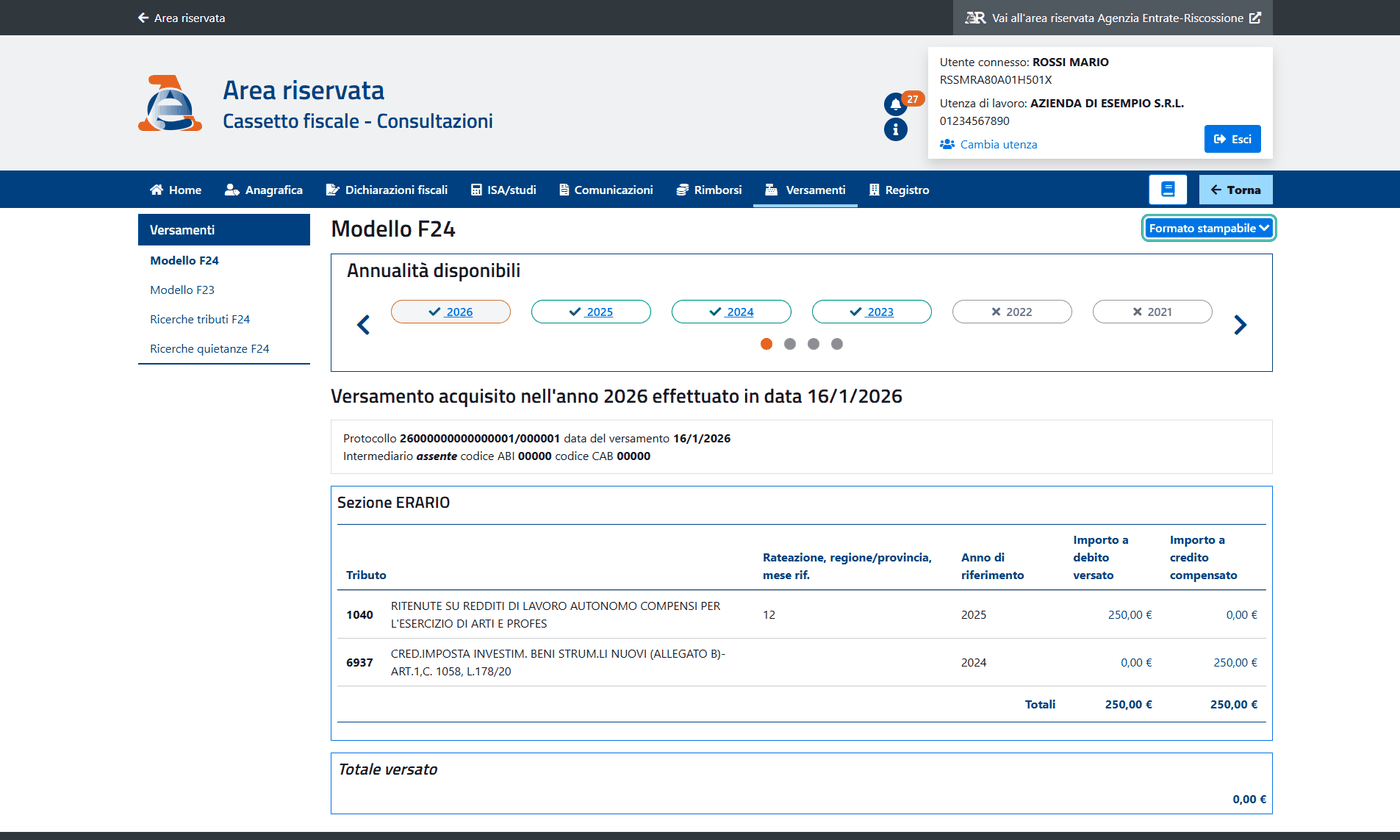Viewport: 1400px width, 840px height.
Task: Open the ISA/studi menu
Action: (503, 190)
